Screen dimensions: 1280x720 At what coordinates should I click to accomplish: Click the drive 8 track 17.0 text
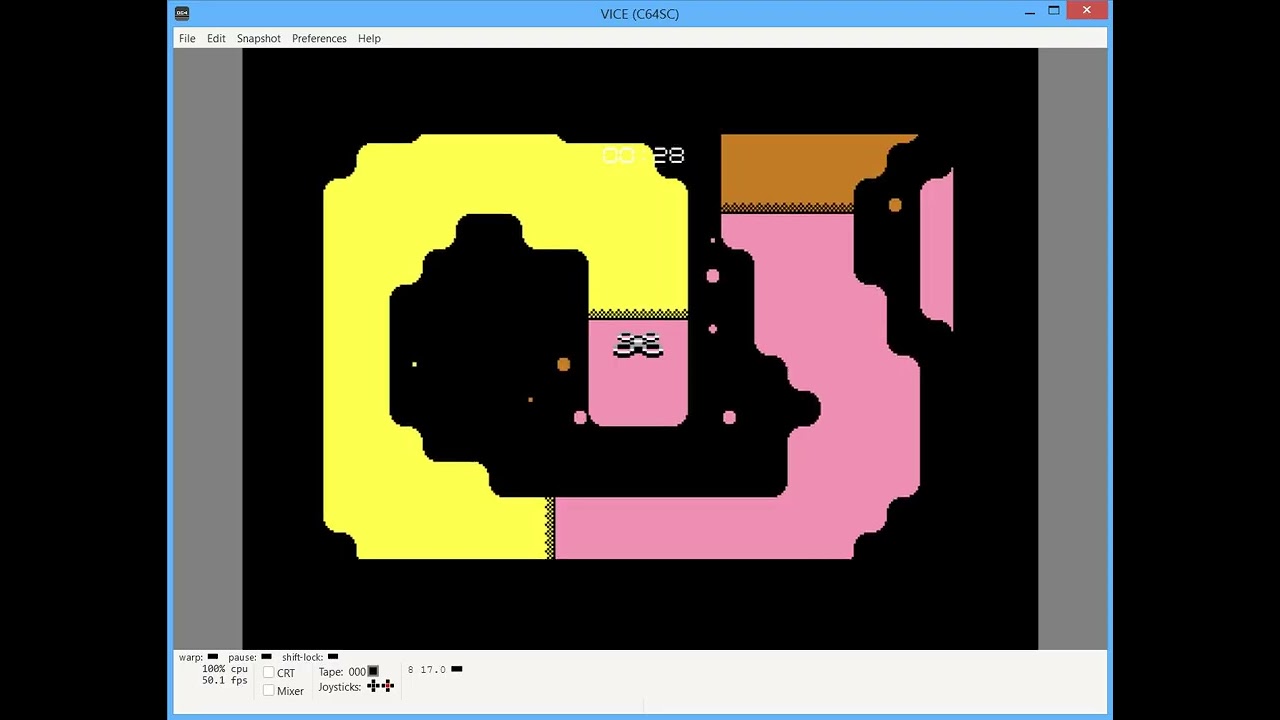(427, 670)
